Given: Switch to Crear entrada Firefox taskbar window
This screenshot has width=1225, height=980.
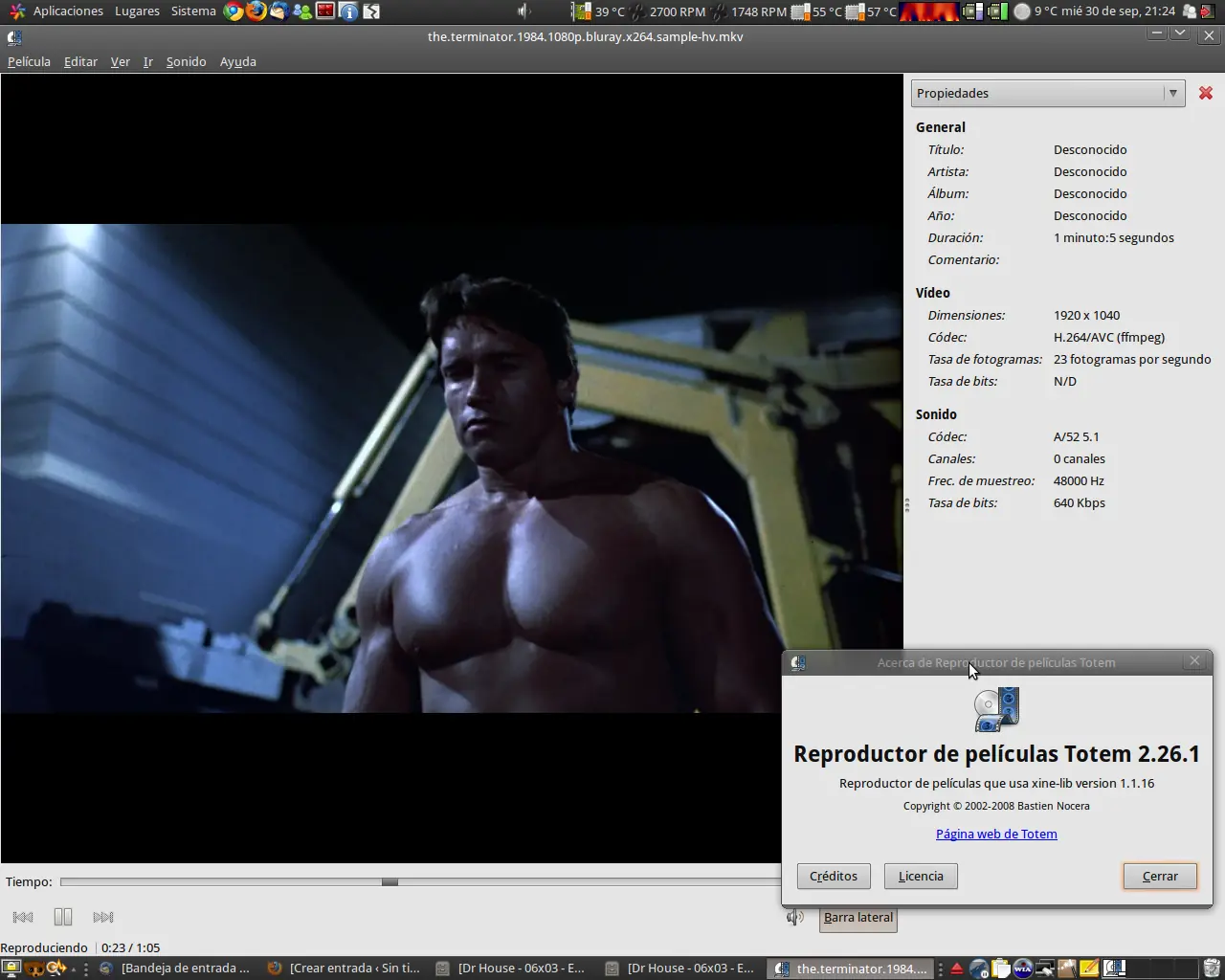Looking at the screenshot, I should pyautogui.click(x=344, y=968).
